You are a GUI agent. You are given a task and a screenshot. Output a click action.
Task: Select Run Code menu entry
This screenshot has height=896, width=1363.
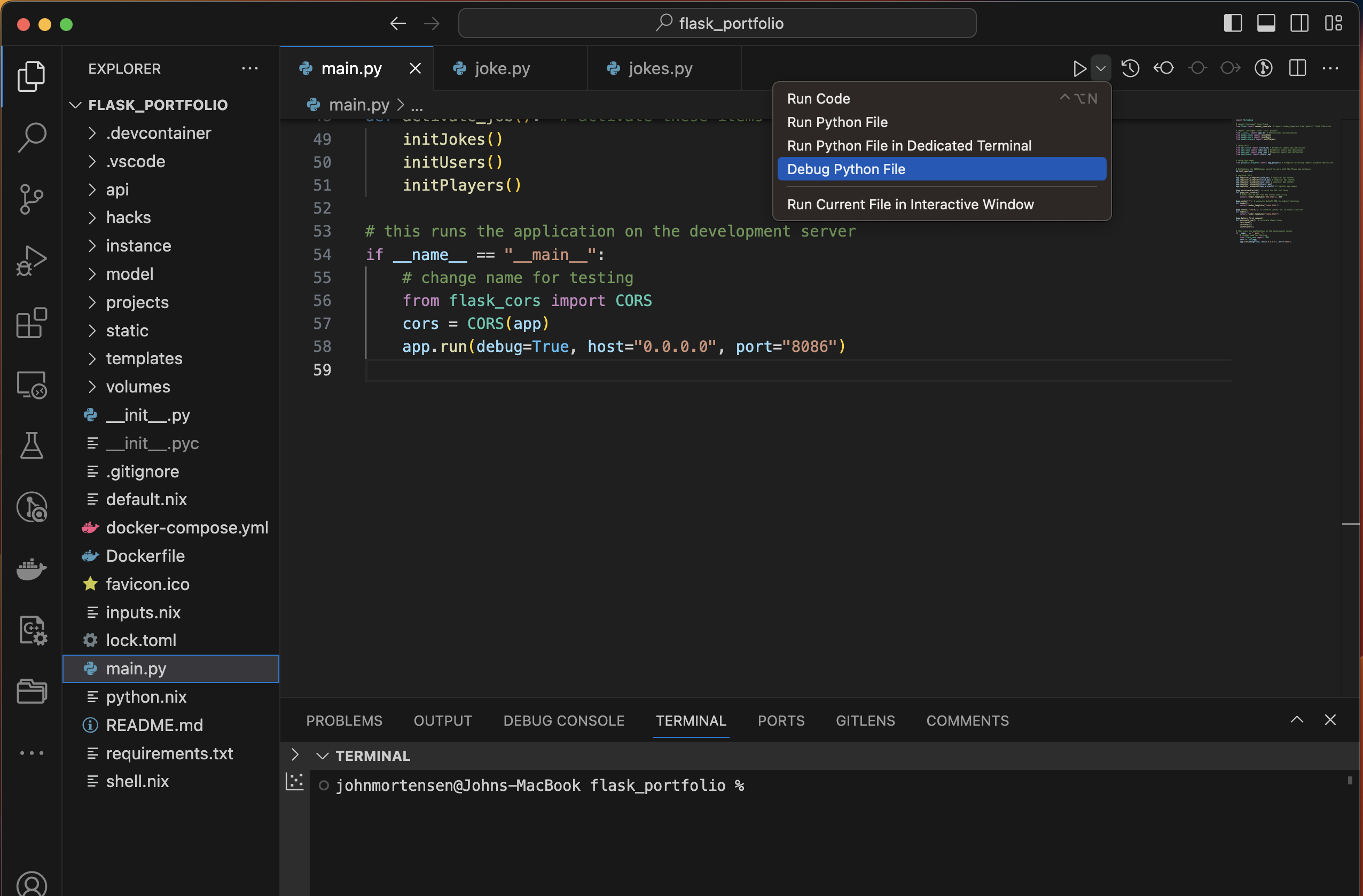(942, 98)
